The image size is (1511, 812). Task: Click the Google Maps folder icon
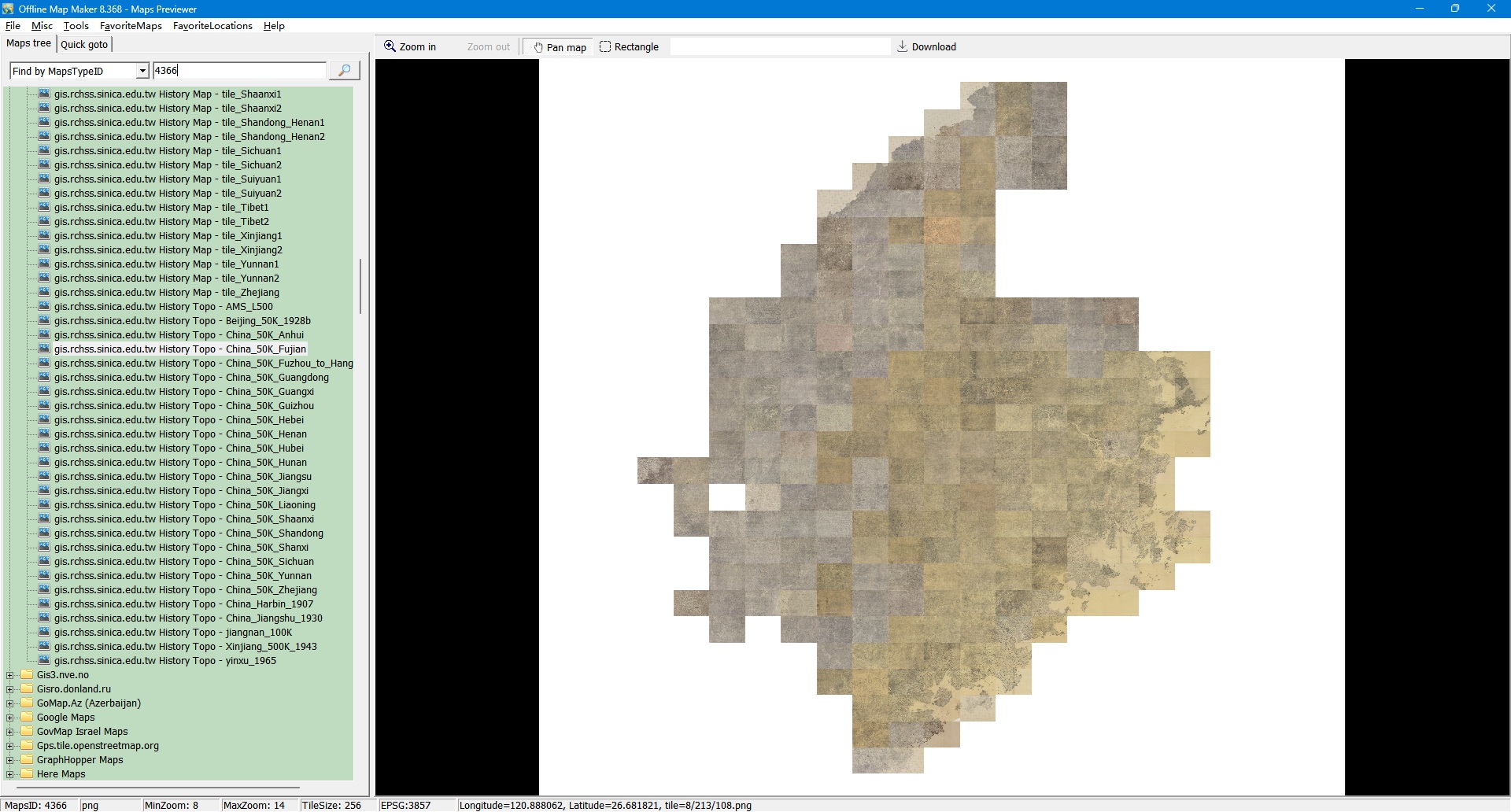28,717
